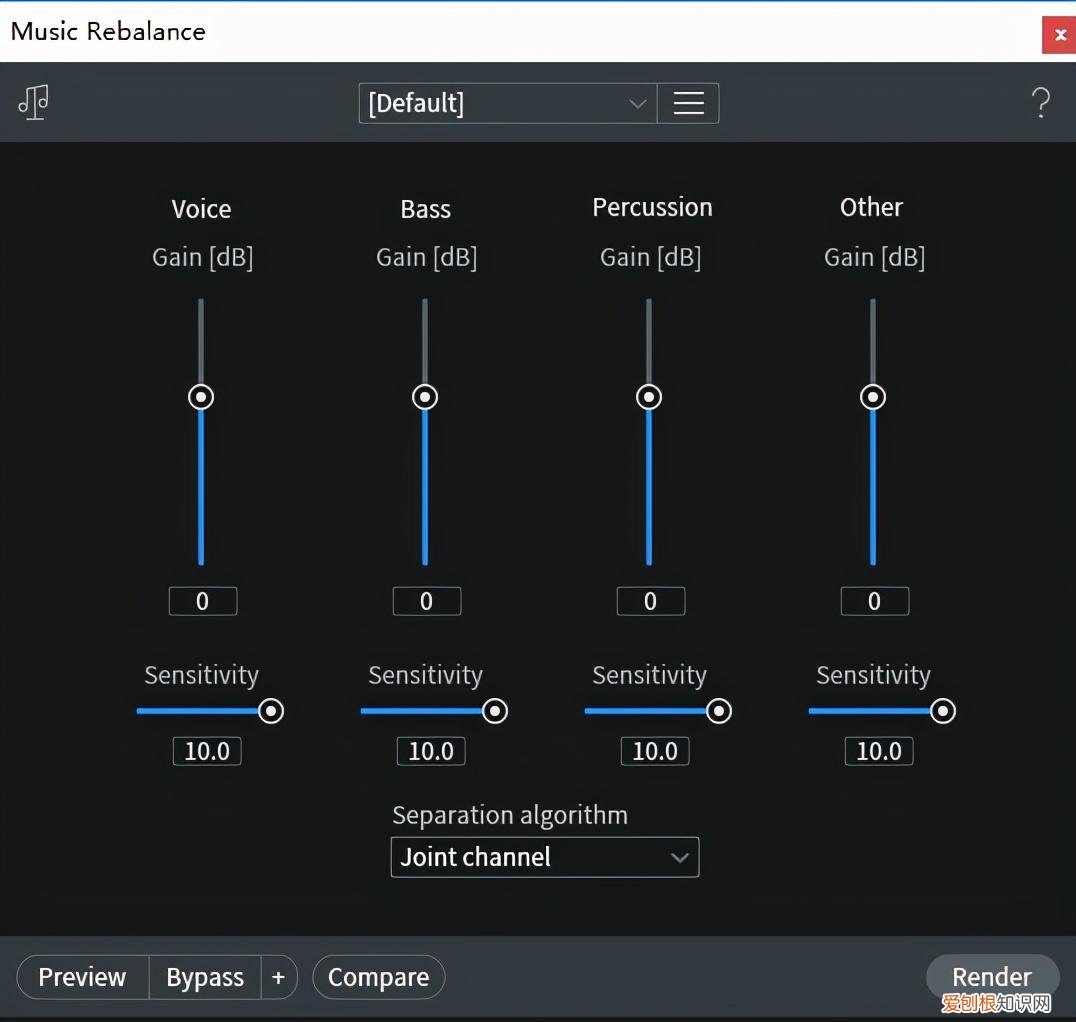Image resolution: width=1076 pixels, height=1022 pixels.
Task: Click the Voice sensitivity slider handle
Action: [x=271, y=711]
